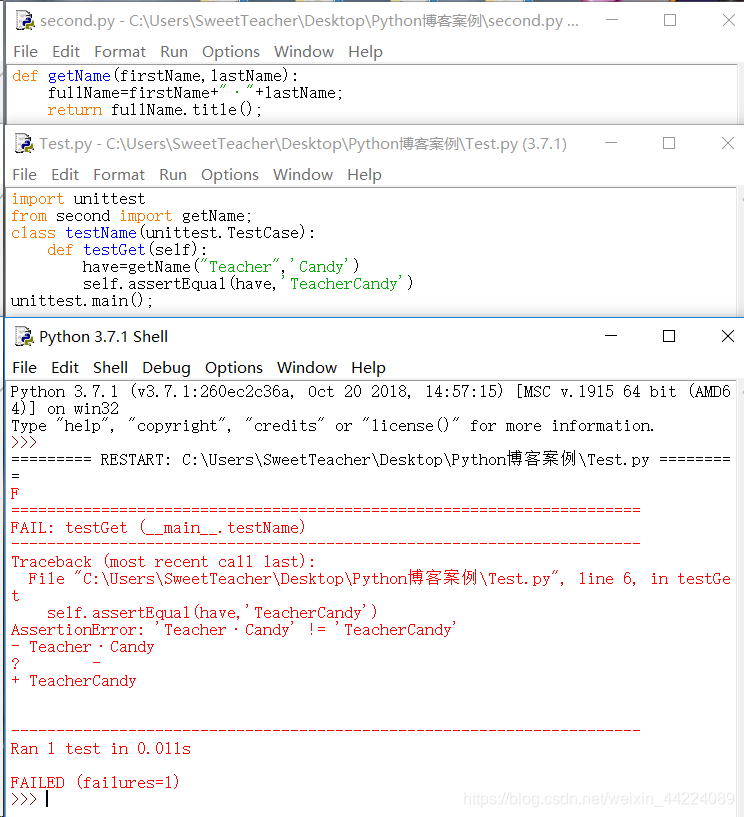Minimize the Python 3.7.1 Shell window
The width and height of the screenshot is (744, 817).
(611, 336)
